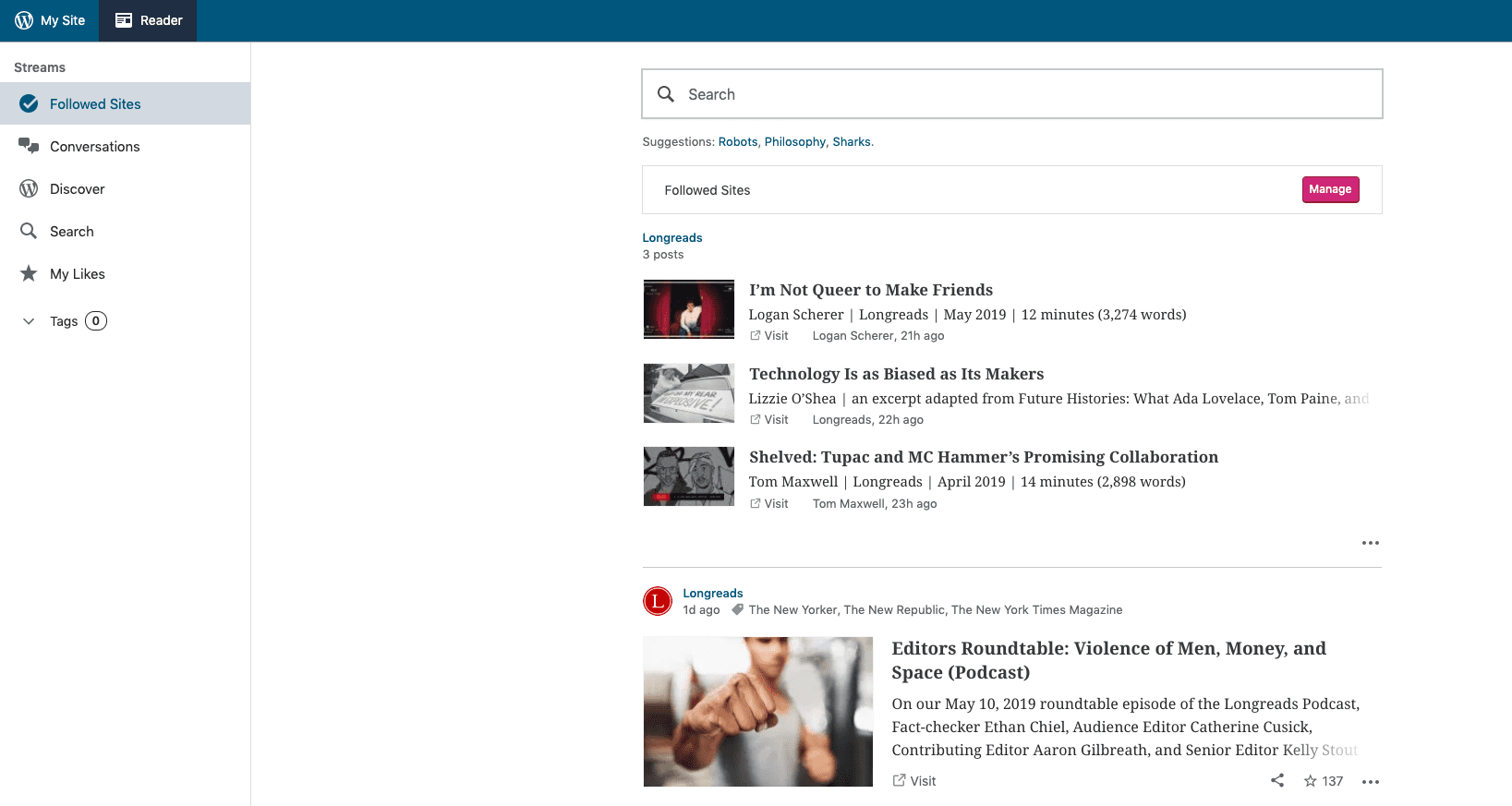Open Shelved: Tupac and MC Hammer's article

click(984, 457)
